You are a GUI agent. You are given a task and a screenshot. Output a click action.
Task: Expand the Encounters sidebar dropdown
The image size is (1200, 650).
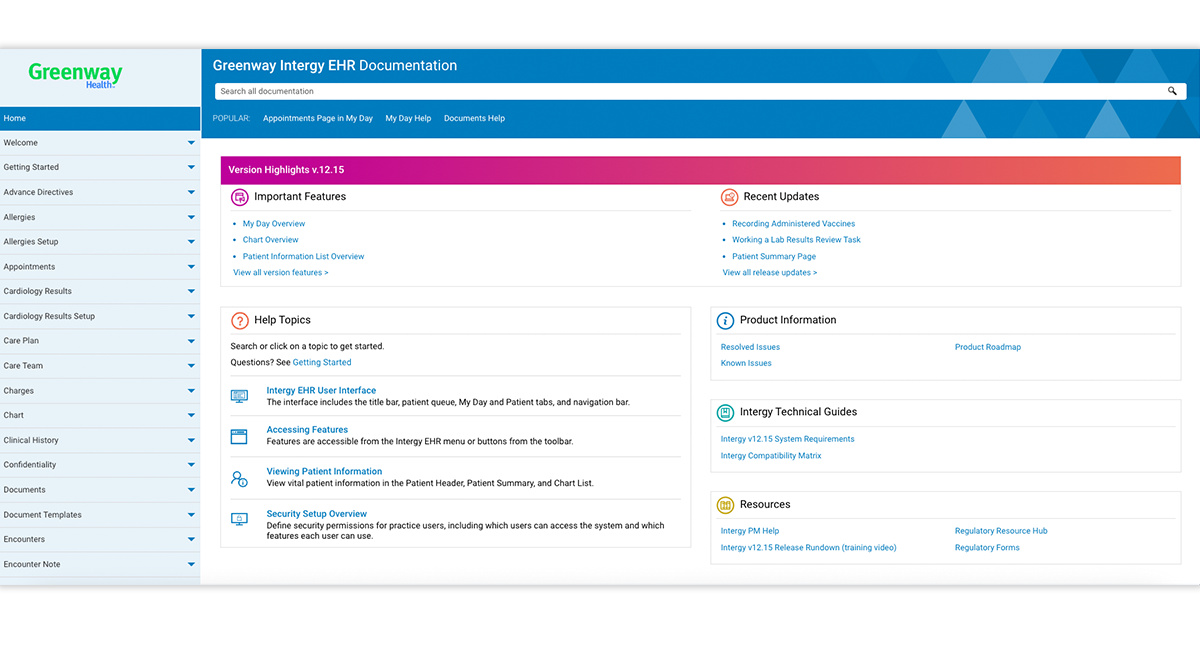point(191,540)
